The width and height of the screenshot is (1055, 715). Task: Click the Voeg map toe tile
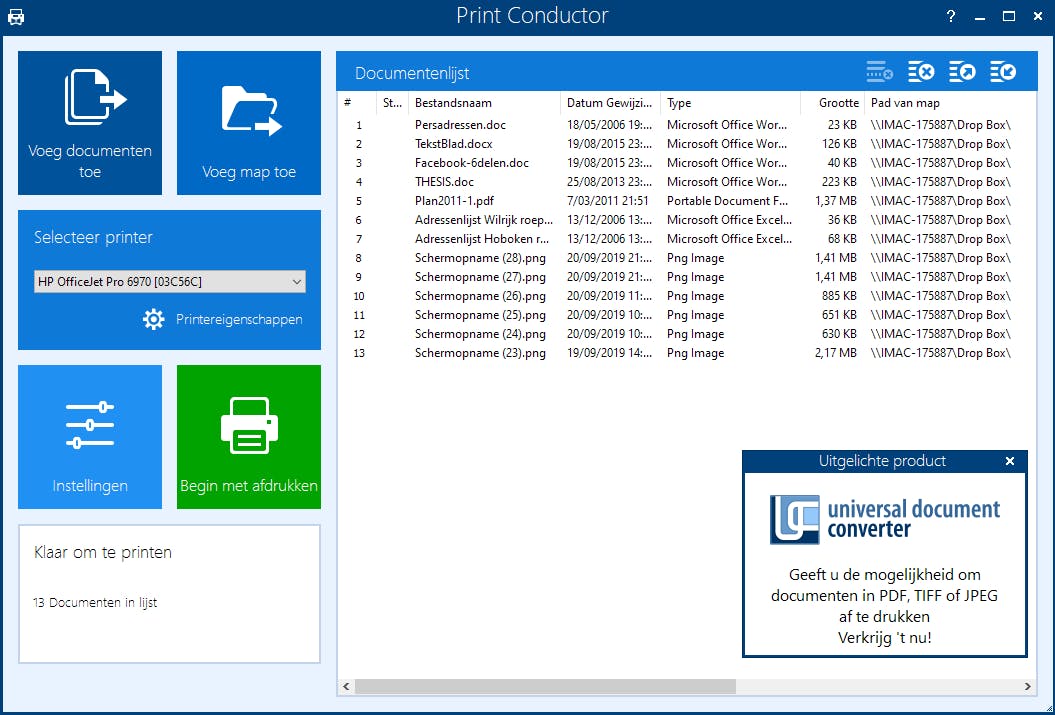pyautogui.click(x=249, y=123)
